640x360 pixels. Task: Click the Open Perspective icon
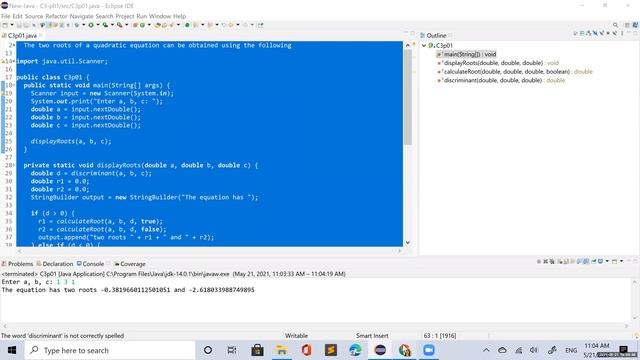tap(627, 25)
